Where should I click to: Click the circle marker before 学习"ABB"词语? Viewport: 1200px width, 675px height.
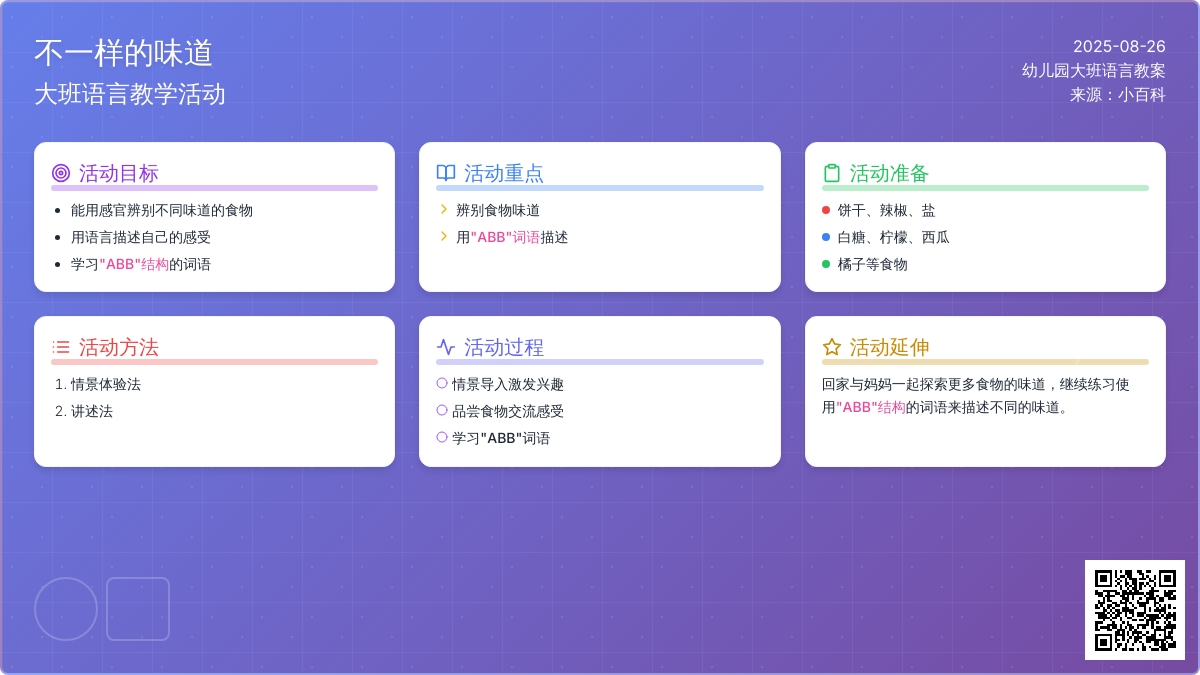pos(442,437)
